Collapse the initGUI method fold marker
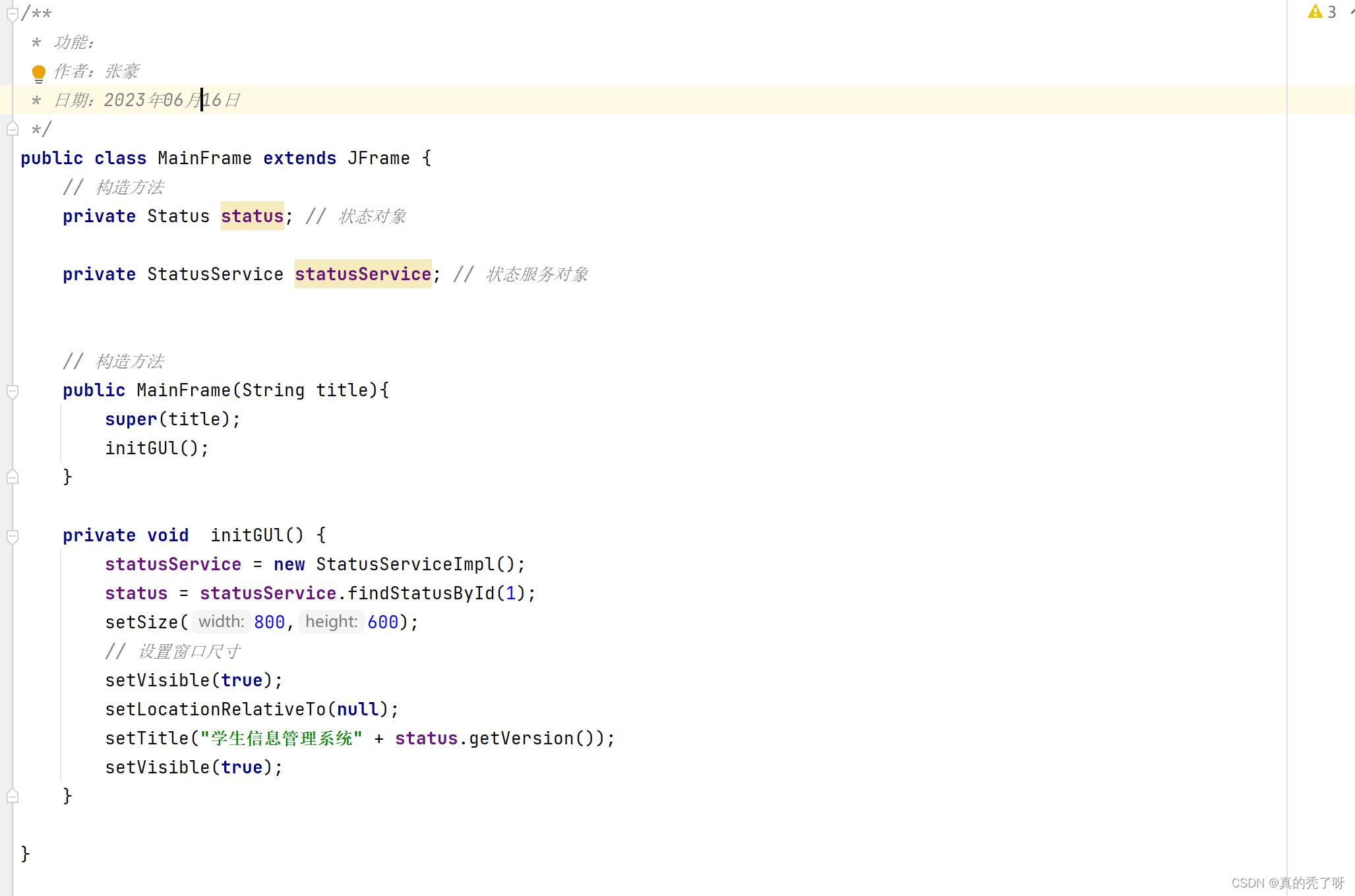 [12, 536]
